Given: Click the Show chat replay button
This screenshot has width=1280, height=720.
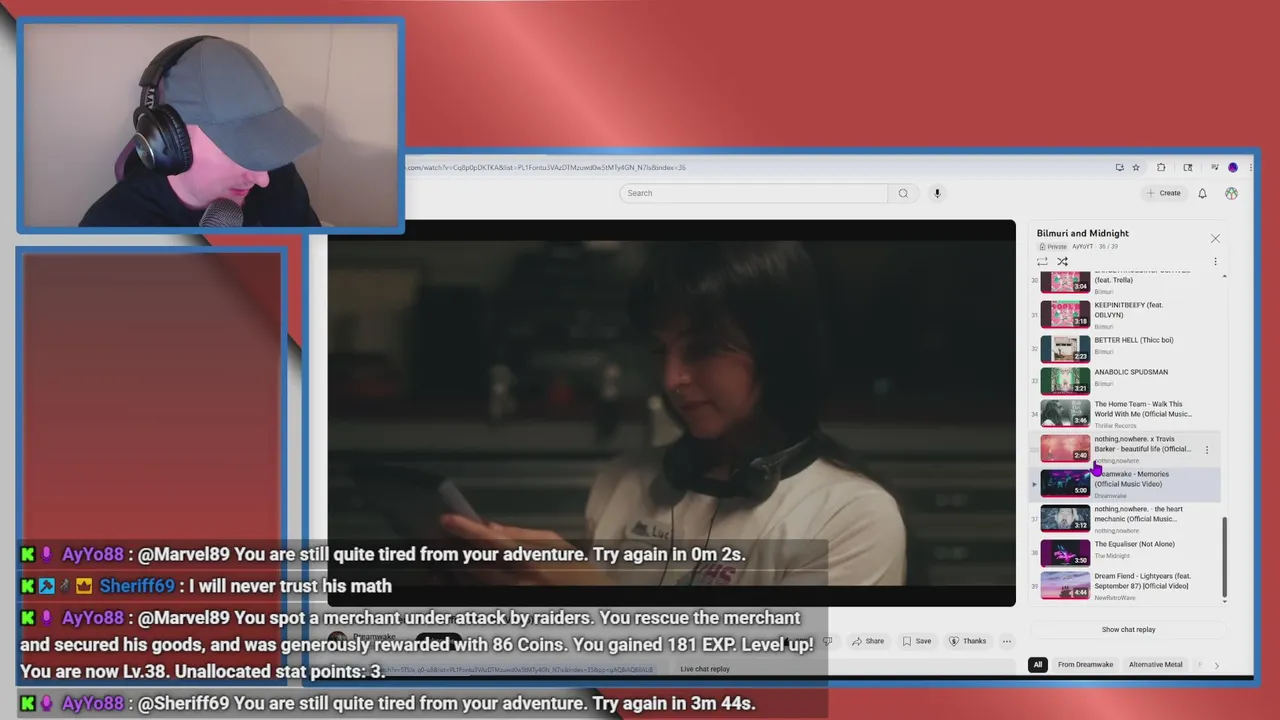Looking at the screenshot, I should tap(1128, 629).
